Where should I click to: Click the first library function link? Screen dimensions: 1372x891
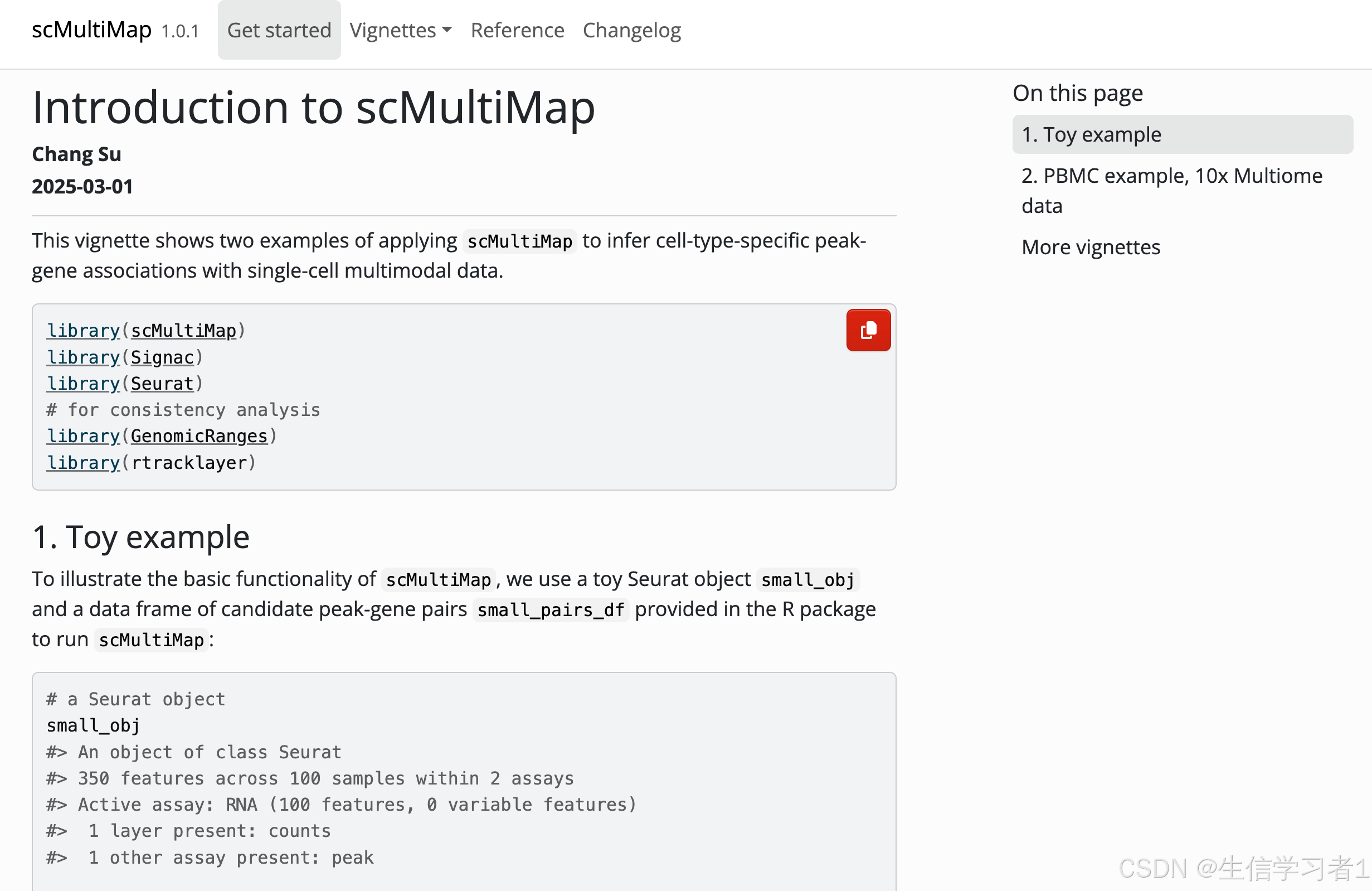click(83, 331)
